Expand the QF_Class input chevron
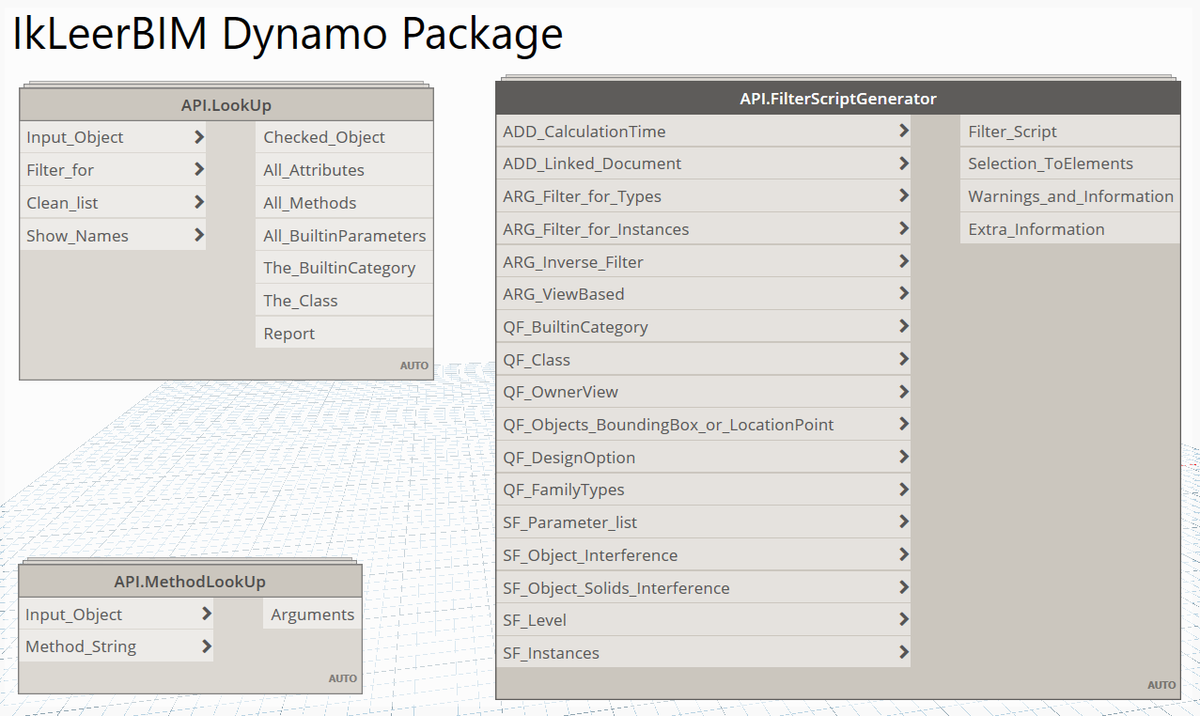 pyautogui.click(x=904, y=359)
